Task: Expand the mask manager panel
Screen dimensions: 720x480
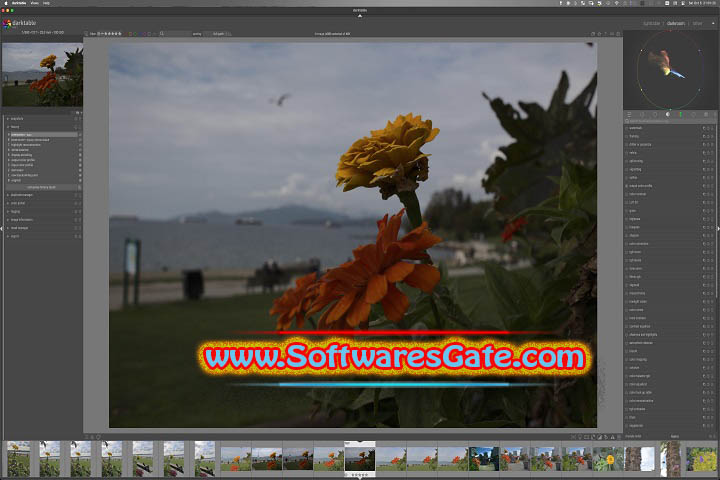Action: (8, 228)
